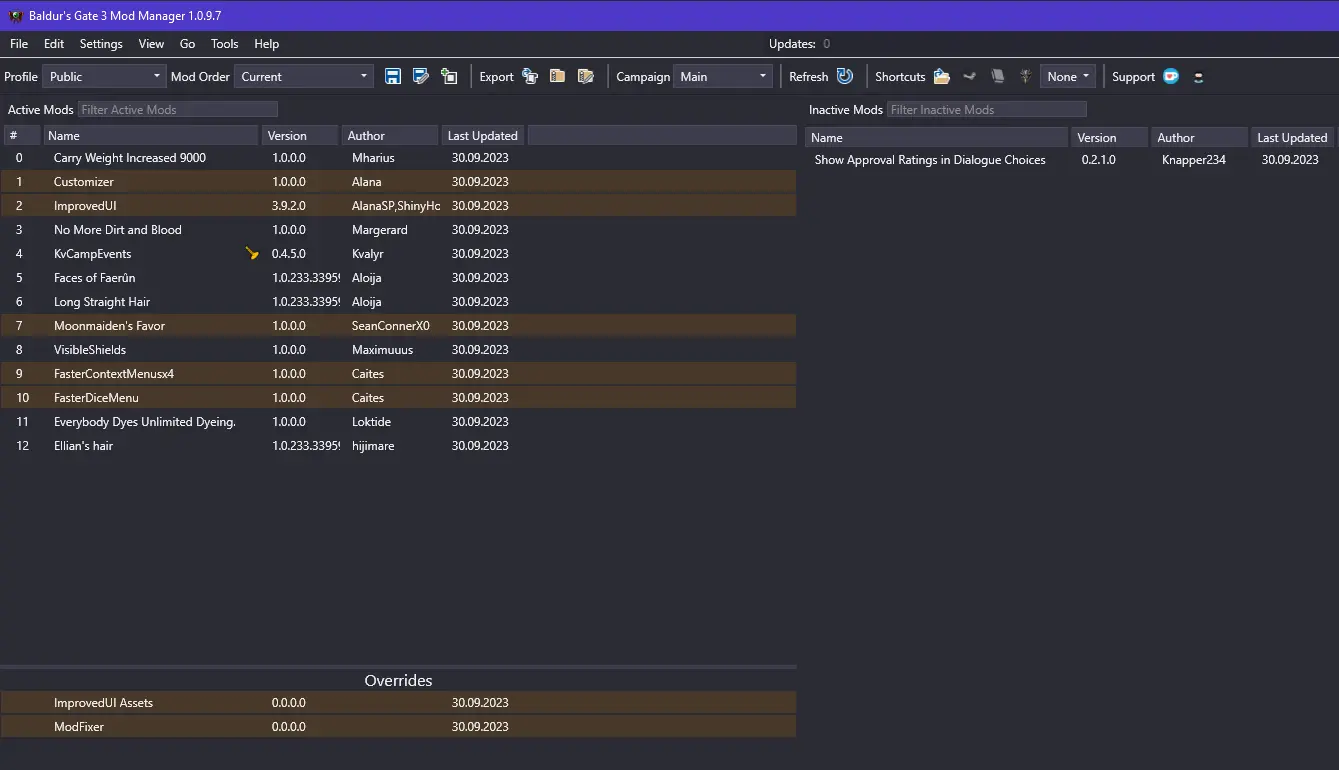Select the ModFixer override row
The image size is (1339, 770).
(x=398, y=727)
